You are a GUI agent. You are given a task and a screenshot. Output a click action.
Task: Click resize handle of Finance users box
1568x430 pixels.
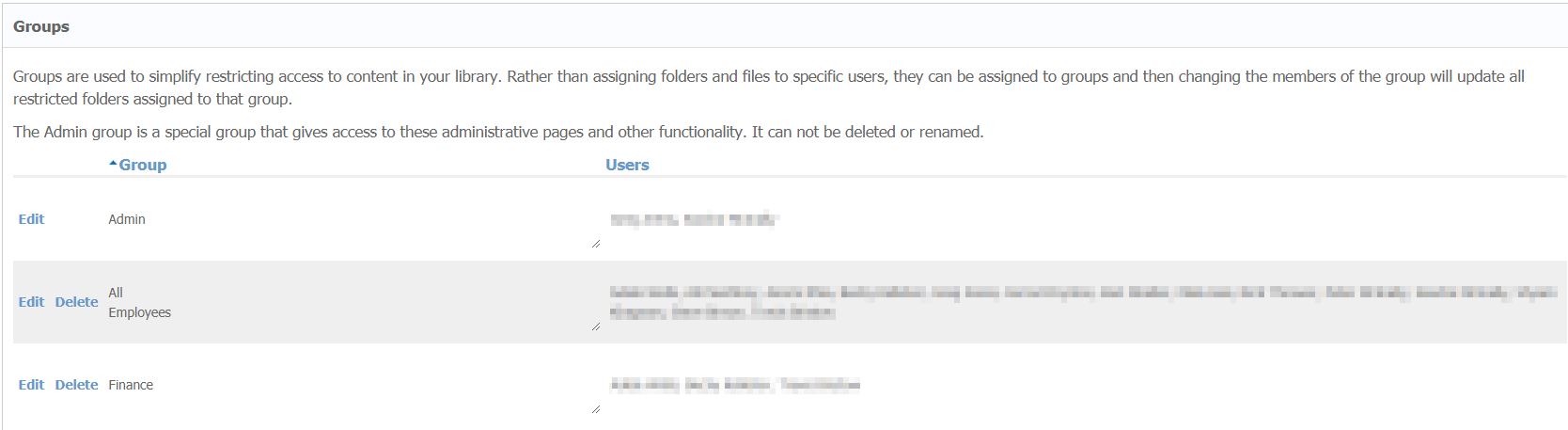pos(596,409)
